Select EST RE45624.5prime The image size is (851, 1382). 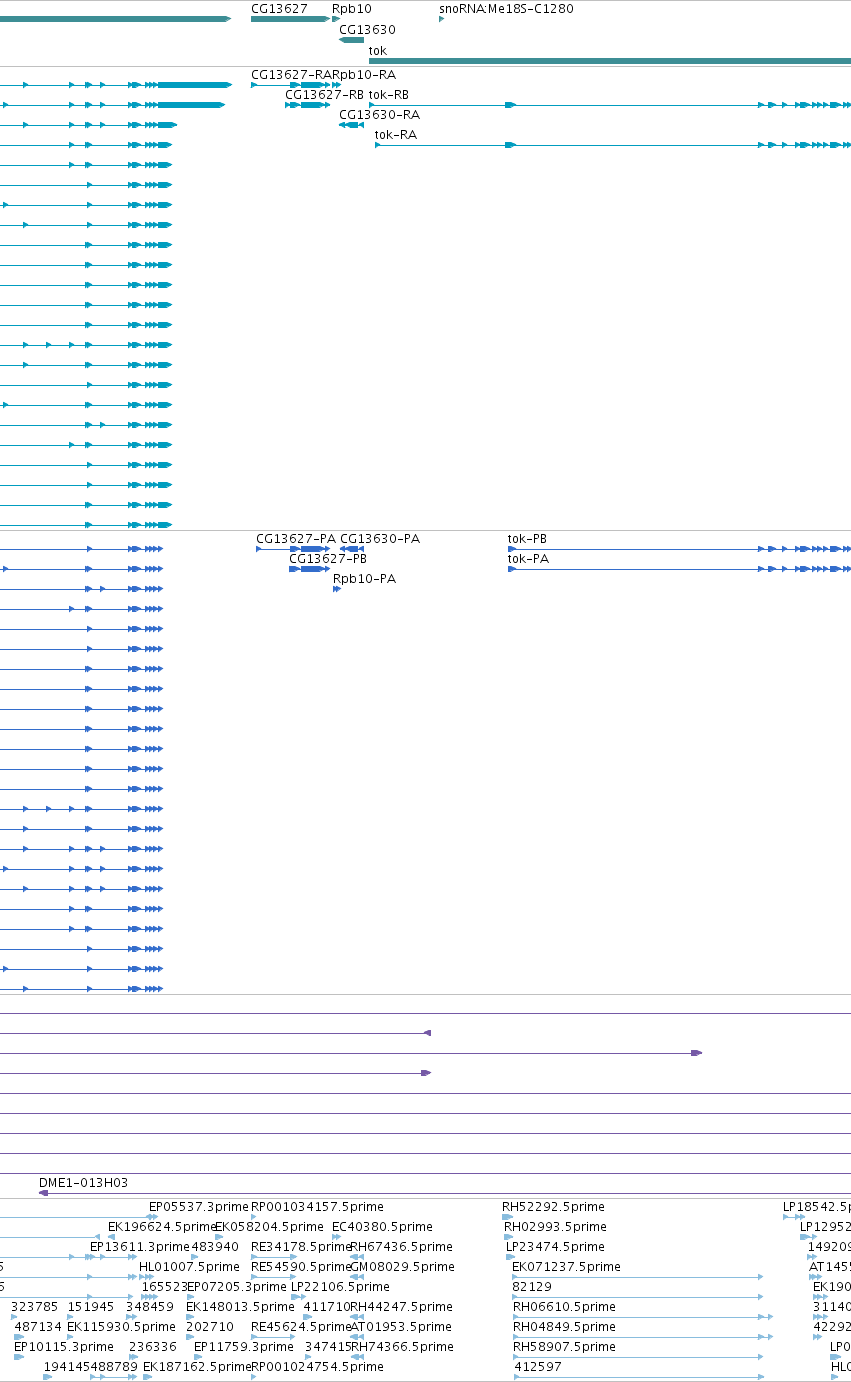click(301, 1326)
